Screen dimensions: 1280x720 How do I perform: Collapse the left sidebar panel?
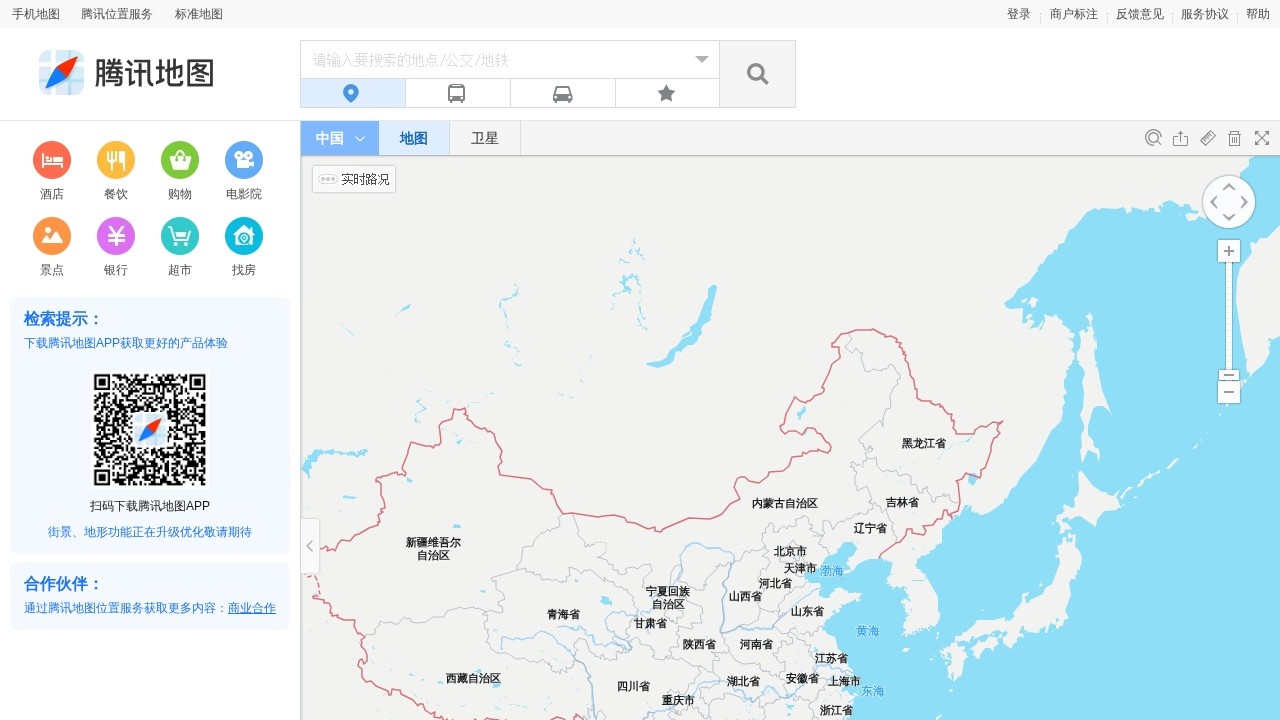coord(309,546)
